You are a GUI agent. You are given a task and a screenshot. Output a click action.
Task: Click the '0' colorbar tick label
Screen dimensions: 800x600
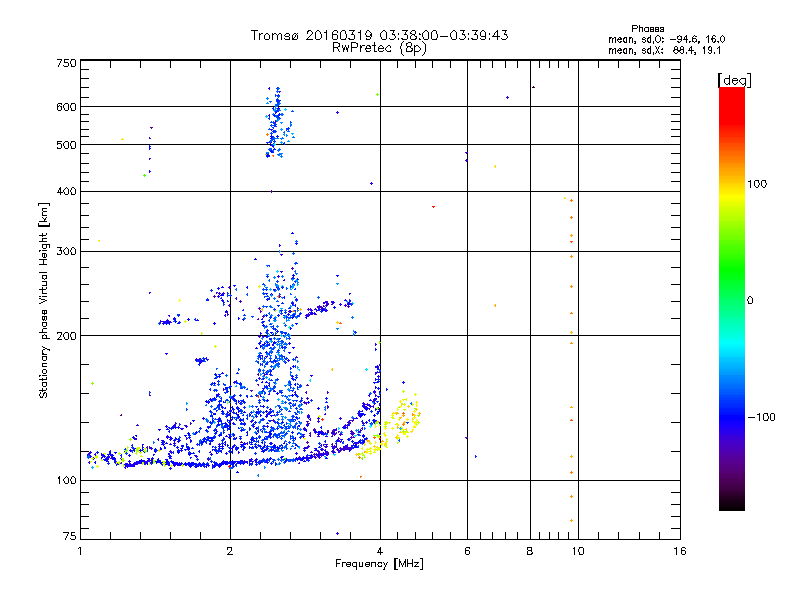[750, 301]
